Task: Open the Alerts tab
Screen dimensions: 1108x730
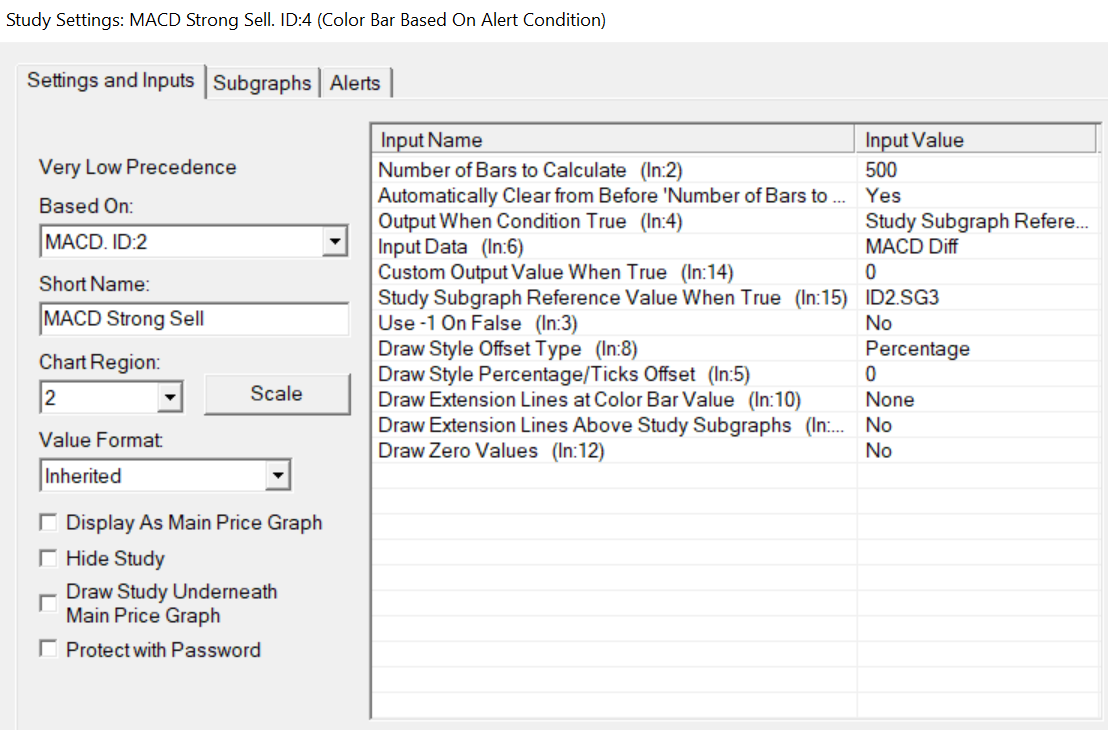Action: [x=355, y=84]
